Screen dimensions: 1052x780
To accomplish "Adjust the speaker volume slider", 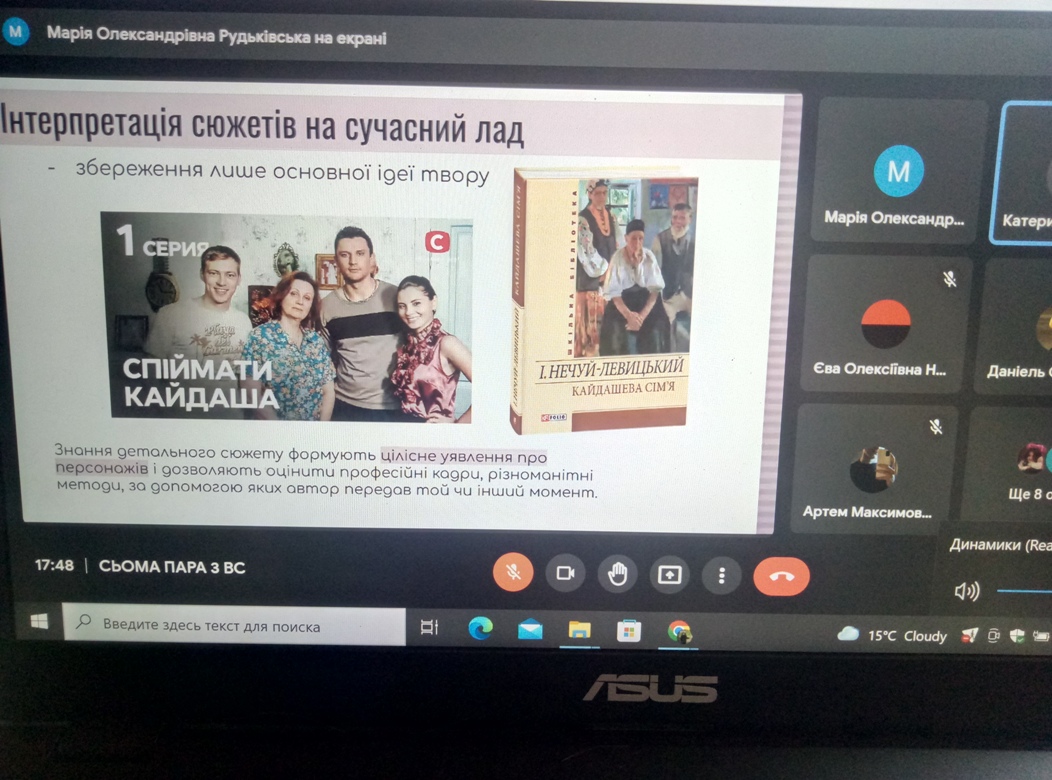I will (1025, 592).
